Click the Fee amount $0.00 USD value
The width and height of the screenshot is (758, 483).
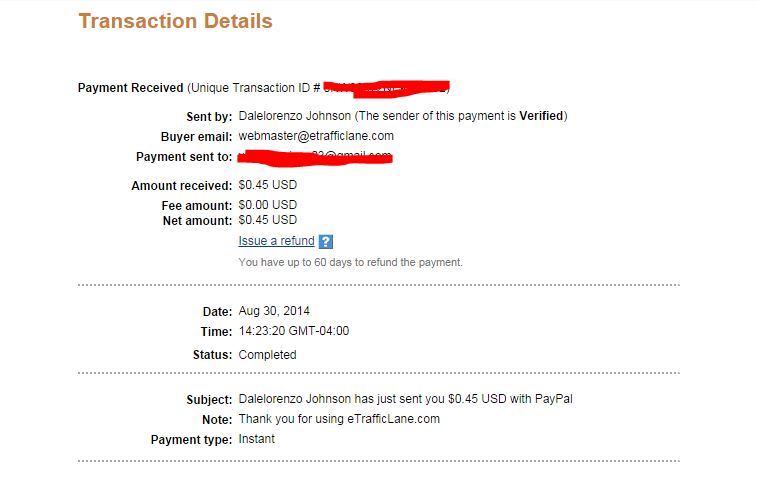point(268,205)
